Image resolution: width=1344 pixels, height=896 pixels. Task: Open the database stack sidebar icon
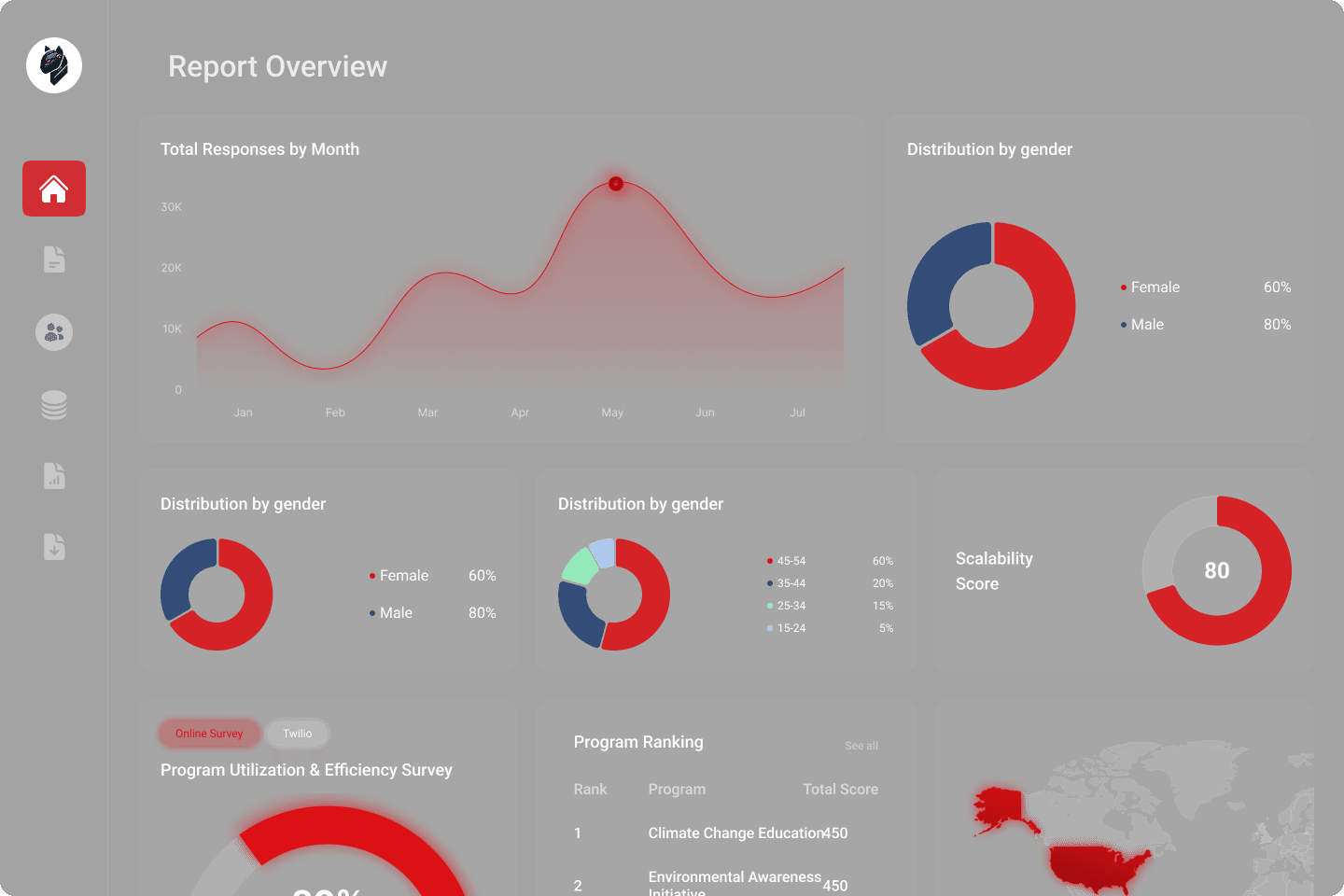54,405
